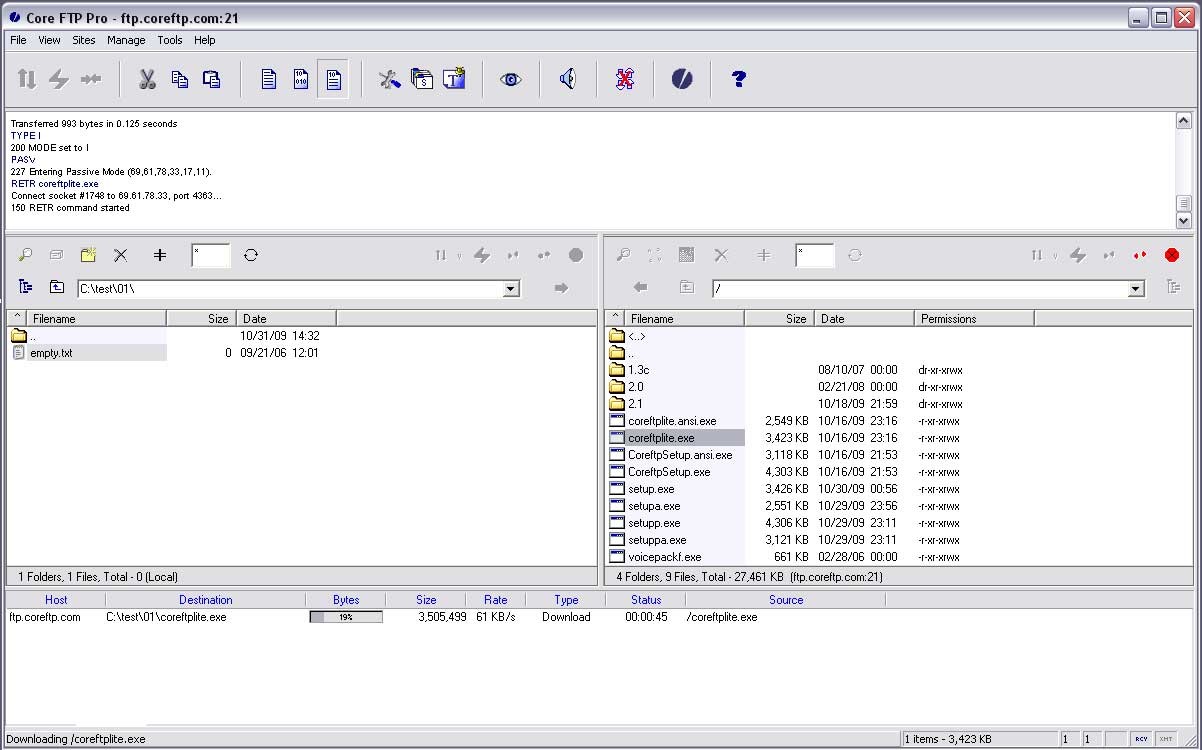This screenshot has width=1202, height=750.
Task: Open the Sites menu
Action: point(83,40)
